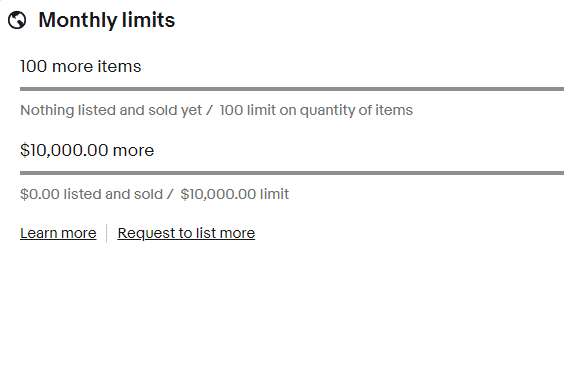Click the dollar amount progress bar
Viewport: 582px width, 376px height.
(x=292, y=173)
